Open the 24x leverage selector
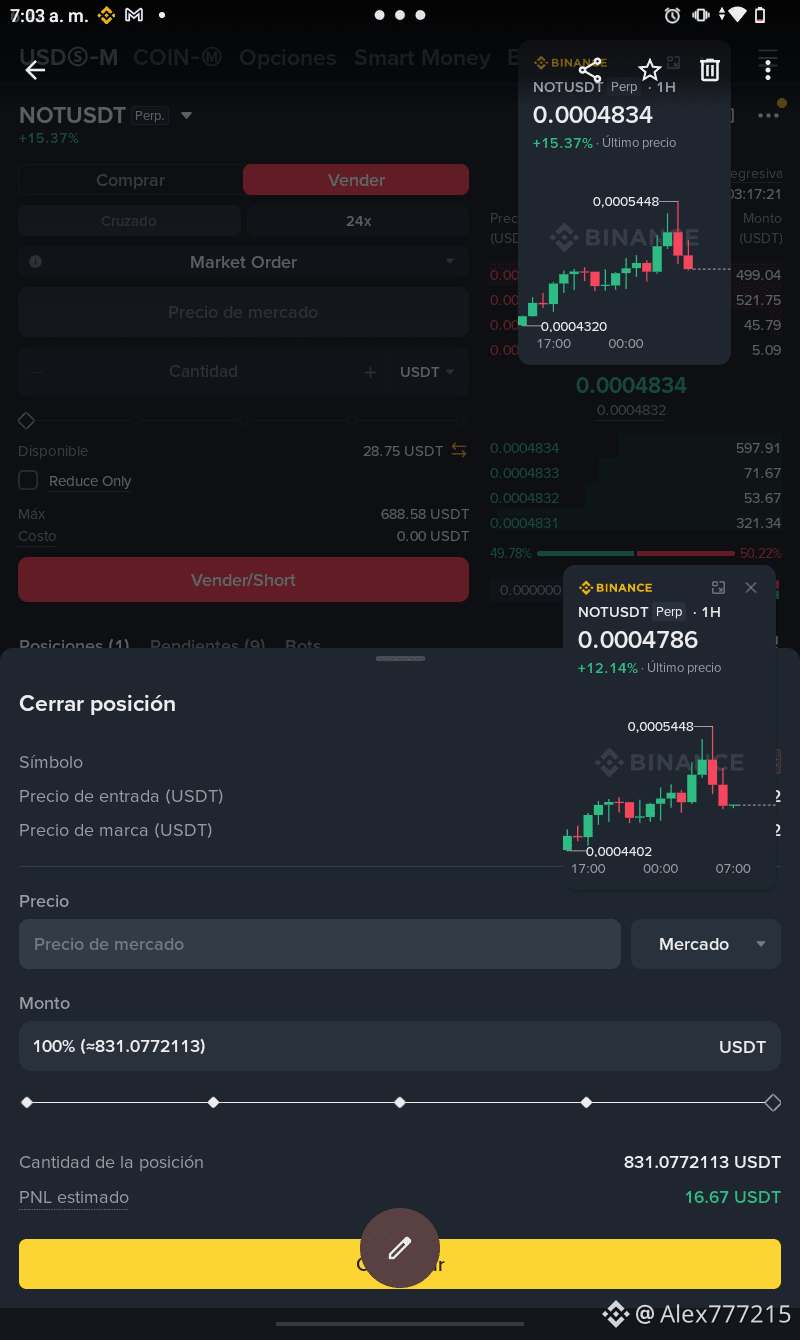 (358, 221)
